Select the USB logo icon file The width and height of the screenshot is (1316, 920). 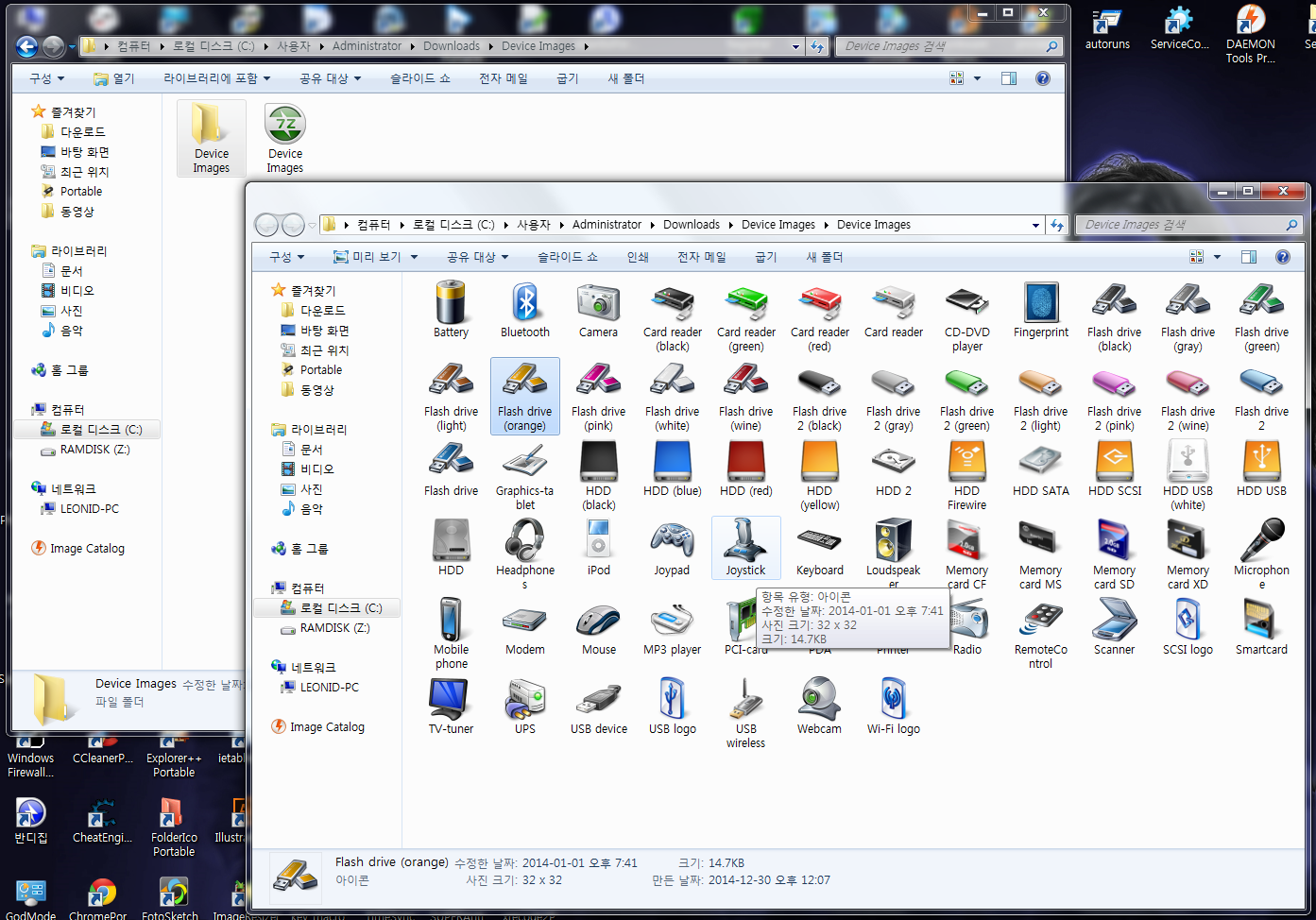(x=673, y=707)
